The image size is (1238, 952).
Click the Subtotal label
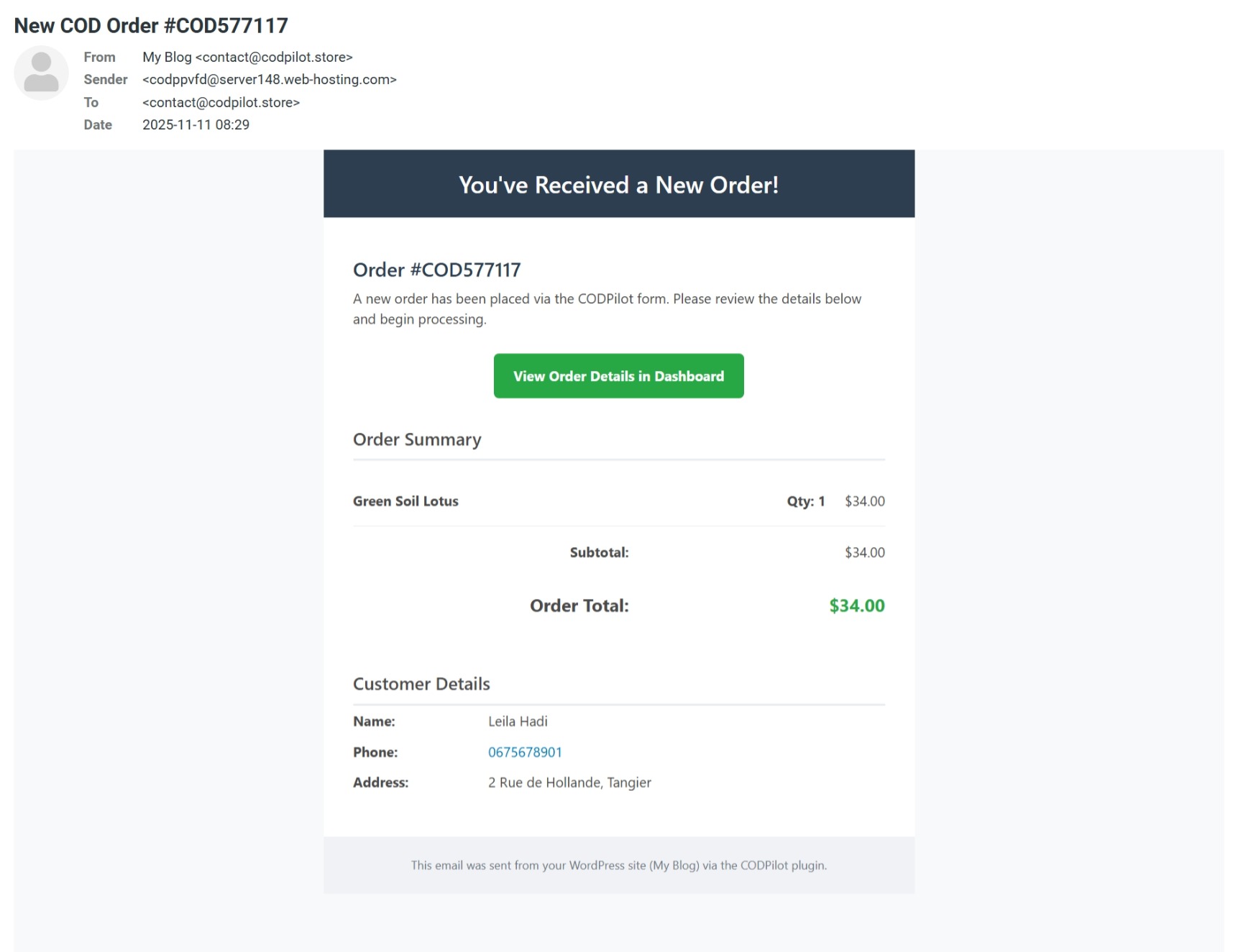point(599,552)
